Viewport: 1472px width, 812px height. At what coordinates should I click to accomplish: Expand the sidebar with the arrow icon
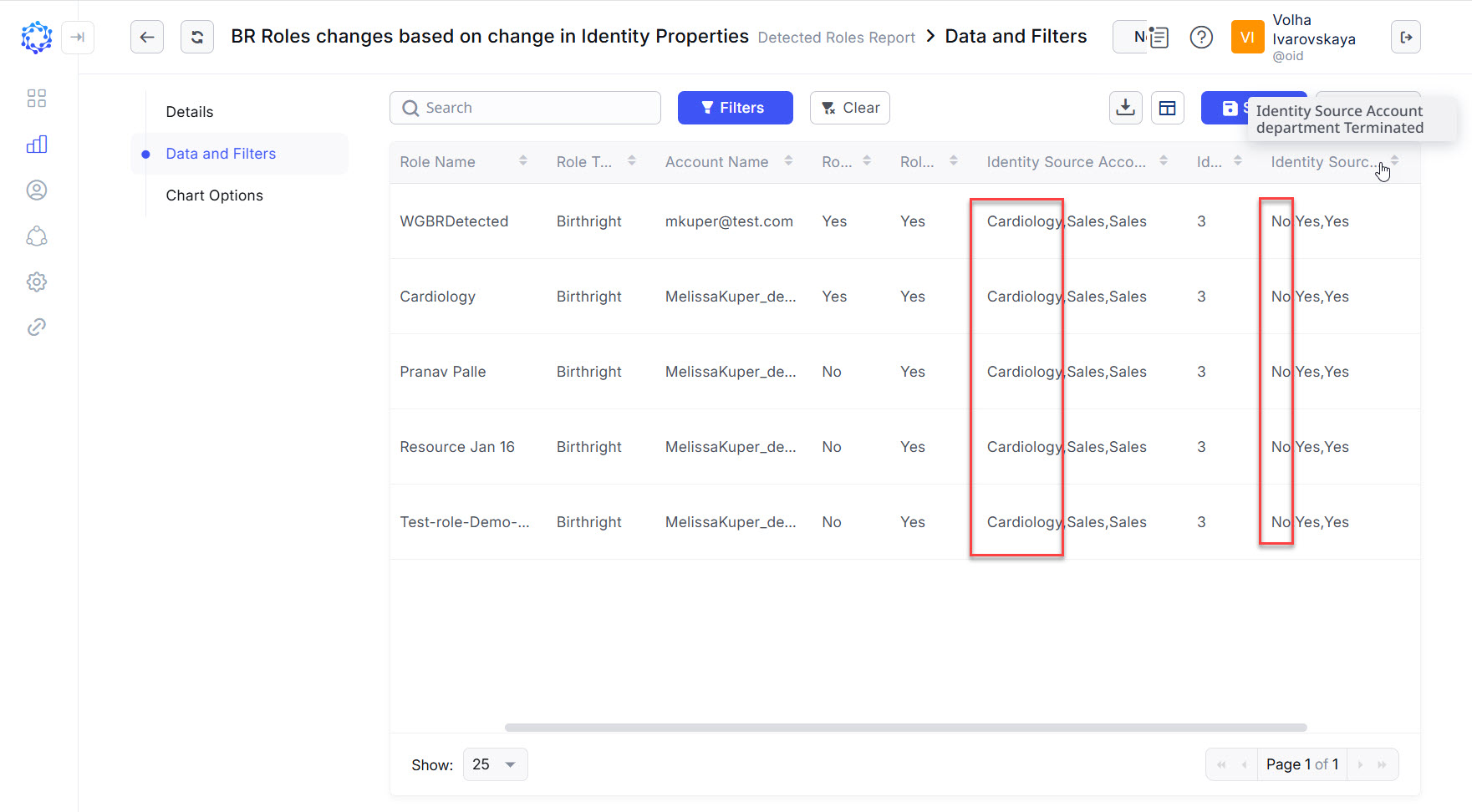click(x=78, y=37)
